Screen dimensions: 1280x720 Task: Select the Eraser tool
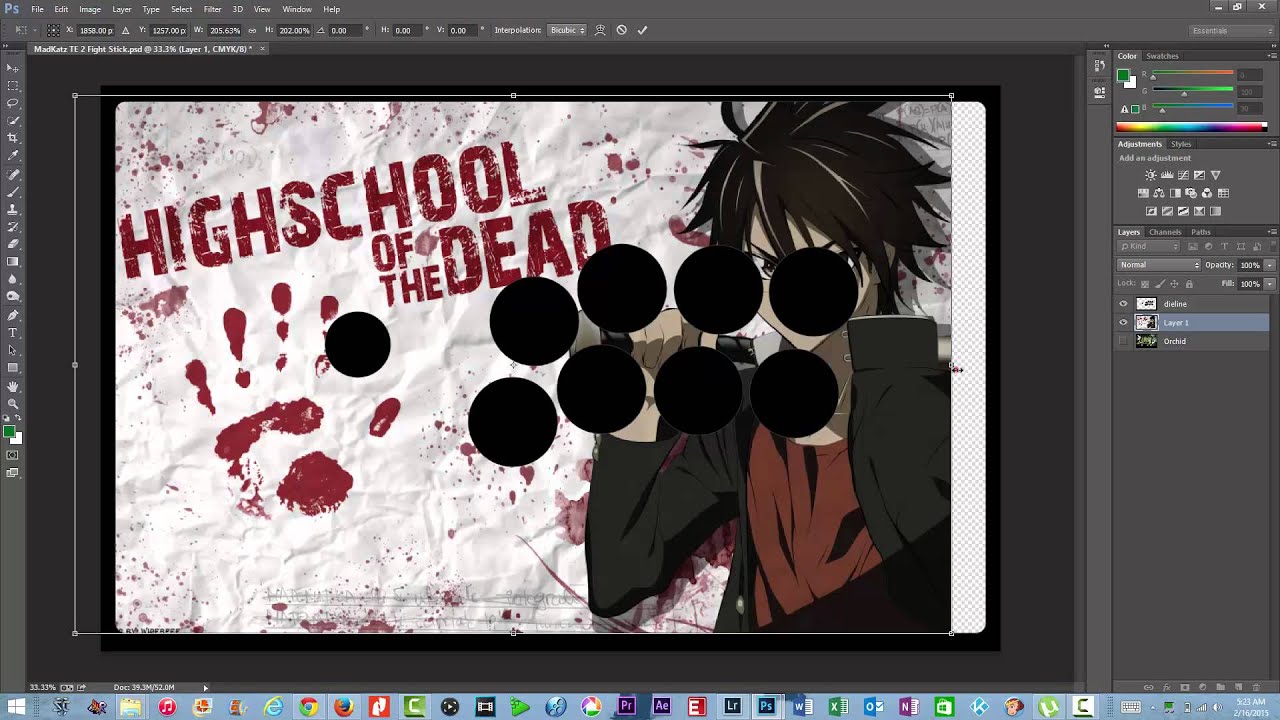tap(13, 244)
